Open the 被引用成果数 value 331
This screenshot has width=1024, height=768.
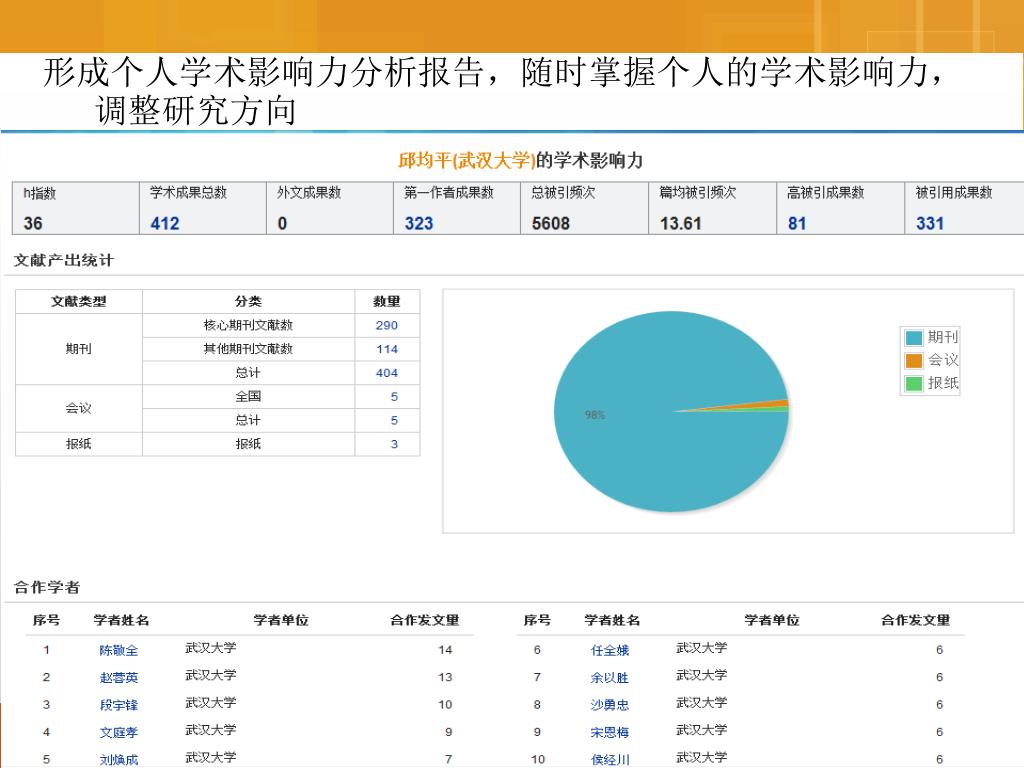930,223
